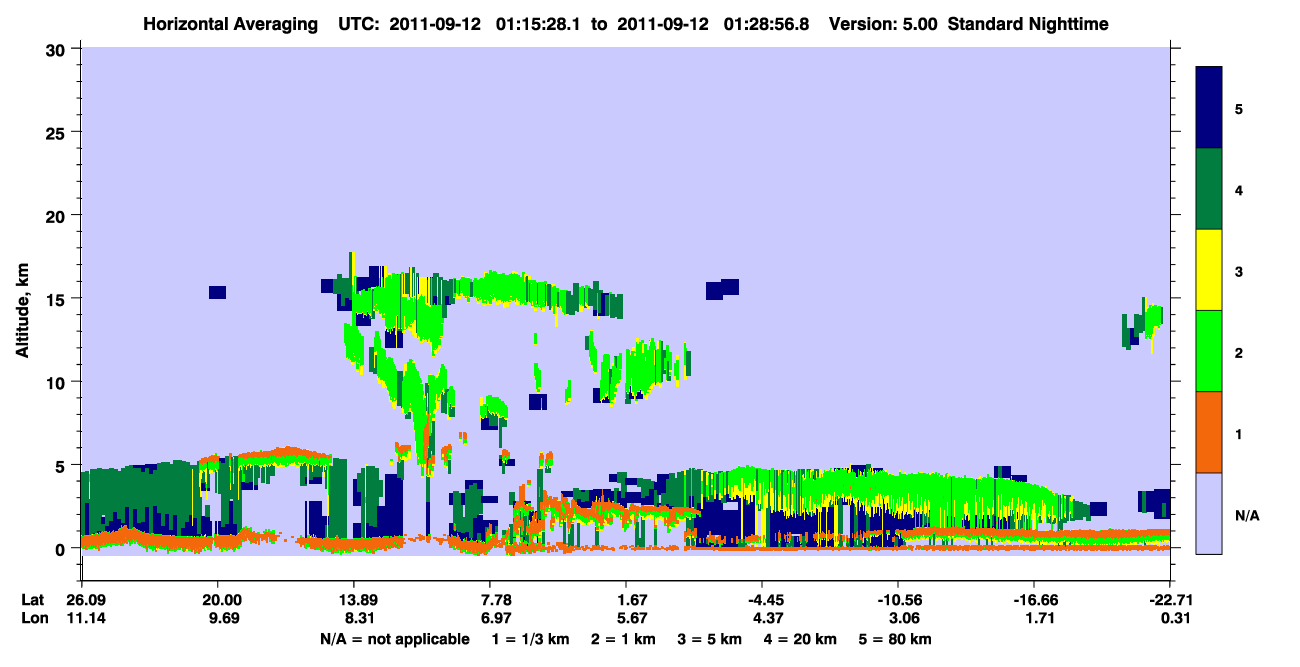Image resolution: width=1300 pixels, height=667 pixels.
Task: Click the bright green level 2 colorbar segment
Action: click(1209, 351)
